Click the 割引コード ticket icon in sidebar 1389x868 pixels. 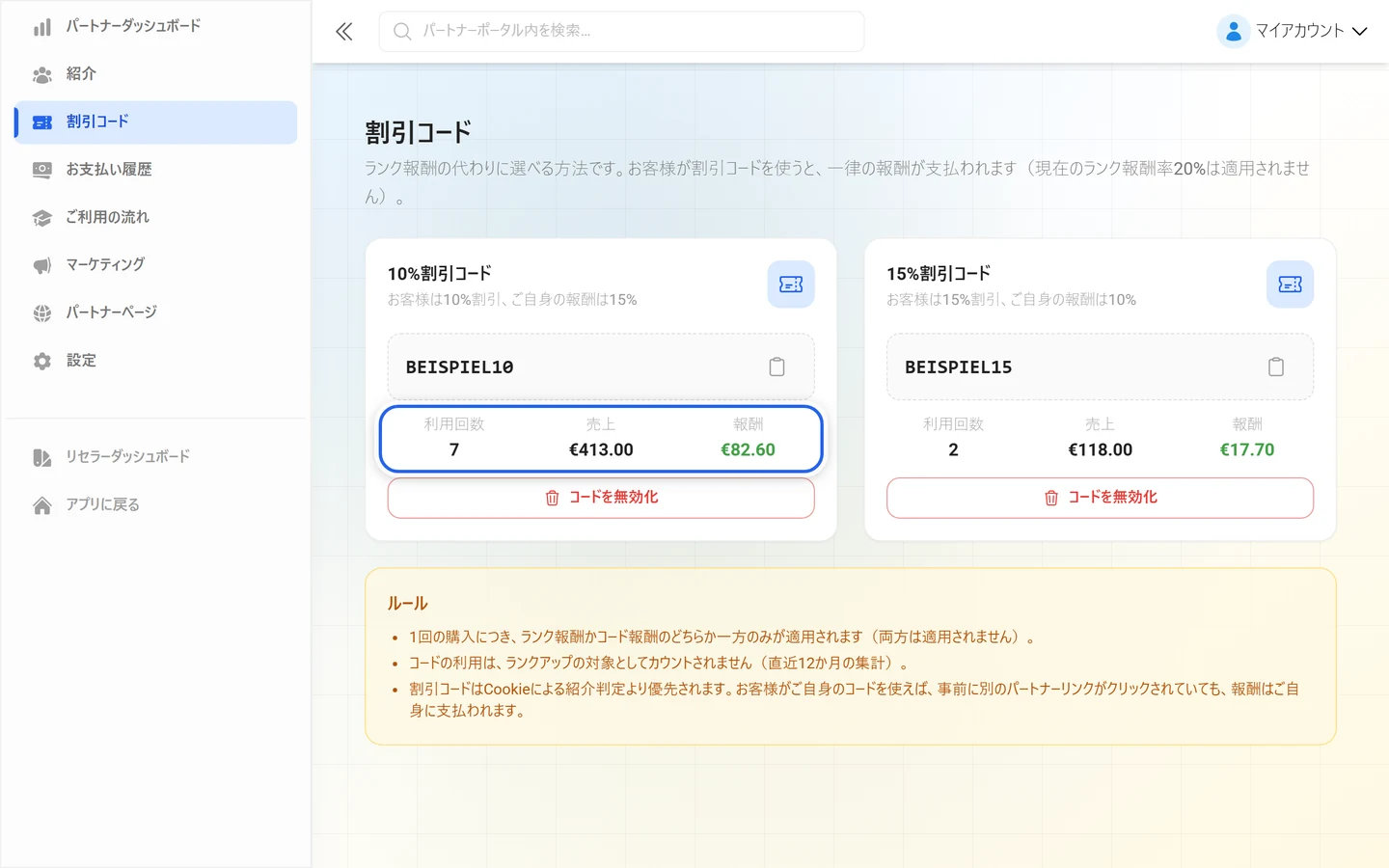pos(41,122)
